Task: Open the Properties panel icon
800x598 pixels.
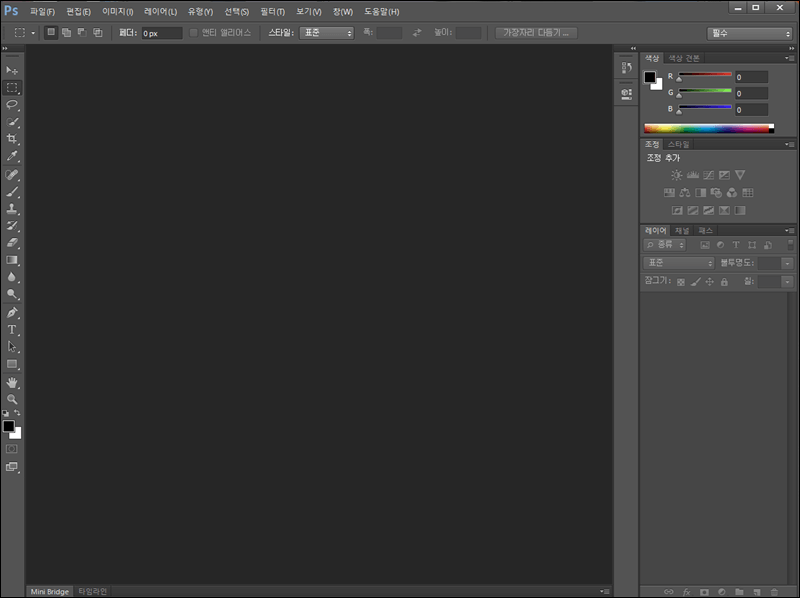Action: (627, 94)
